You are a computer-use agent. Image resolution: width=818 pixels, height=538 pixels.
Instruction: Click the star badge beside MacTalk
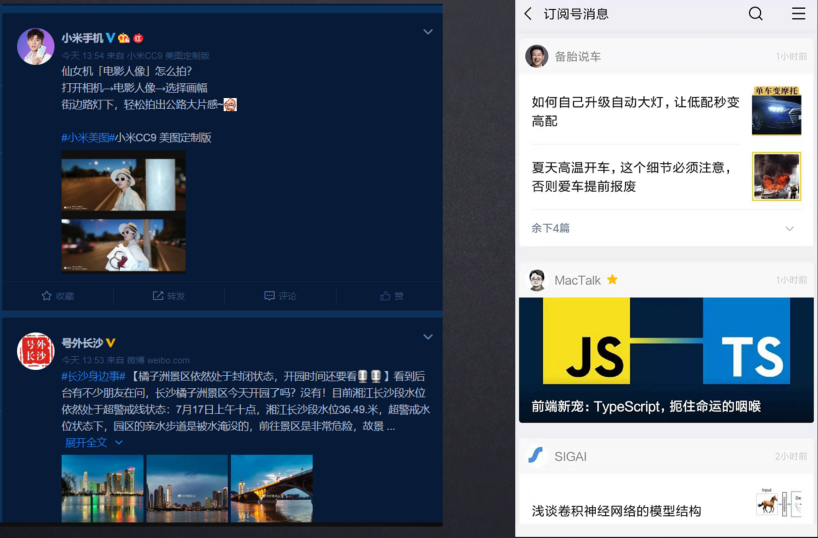612,280
